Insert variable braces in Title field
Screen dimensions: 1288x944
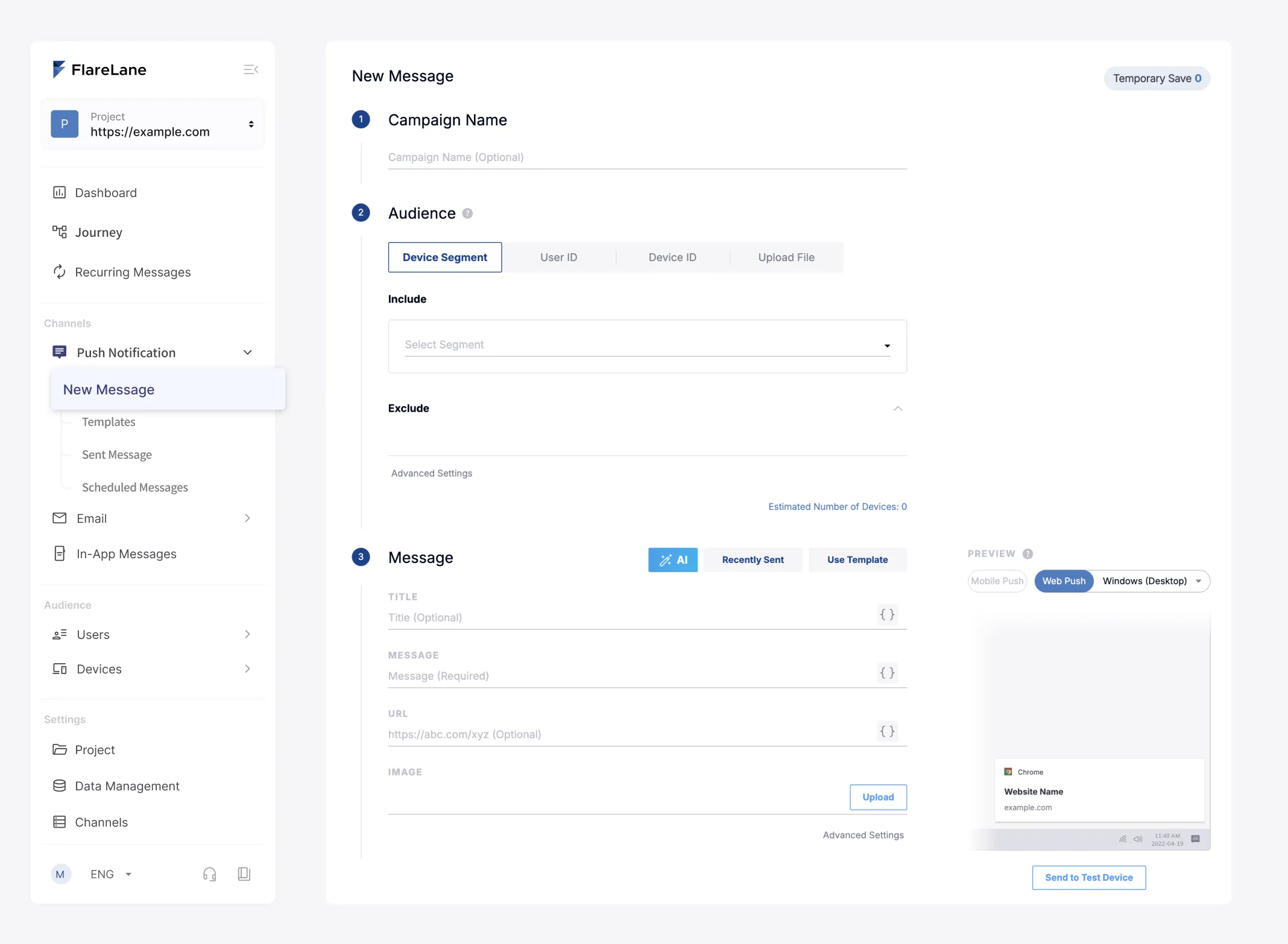click(887, 614)
